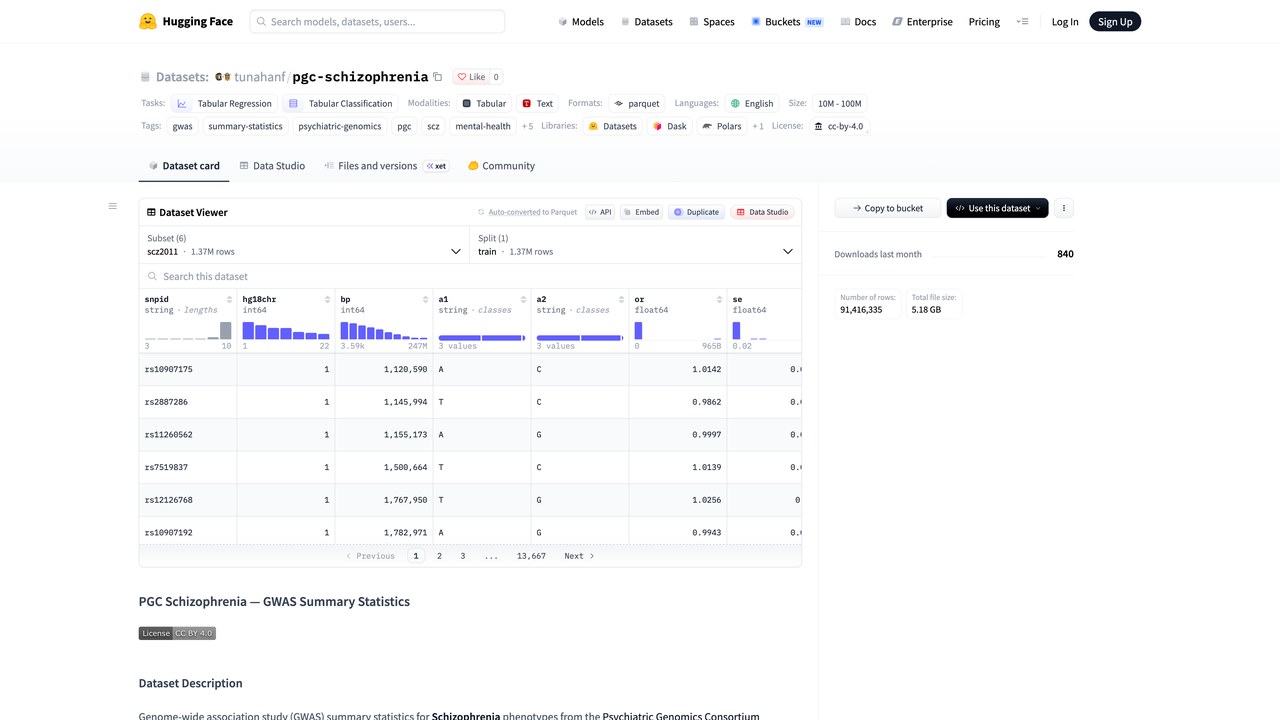This screenshot has width=1280, height=720.
Task: Show the +5 more tags
Action: [527, 126]
